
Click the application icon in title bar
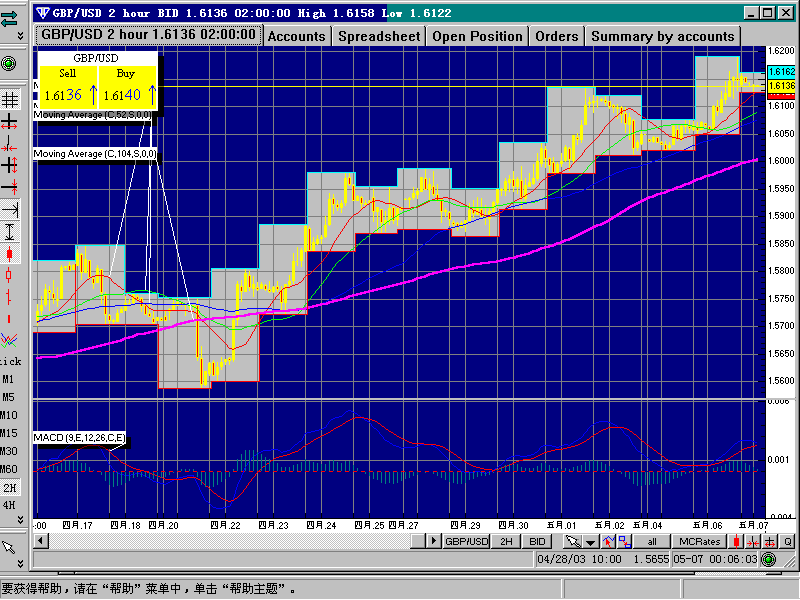(x=42, y=13)
